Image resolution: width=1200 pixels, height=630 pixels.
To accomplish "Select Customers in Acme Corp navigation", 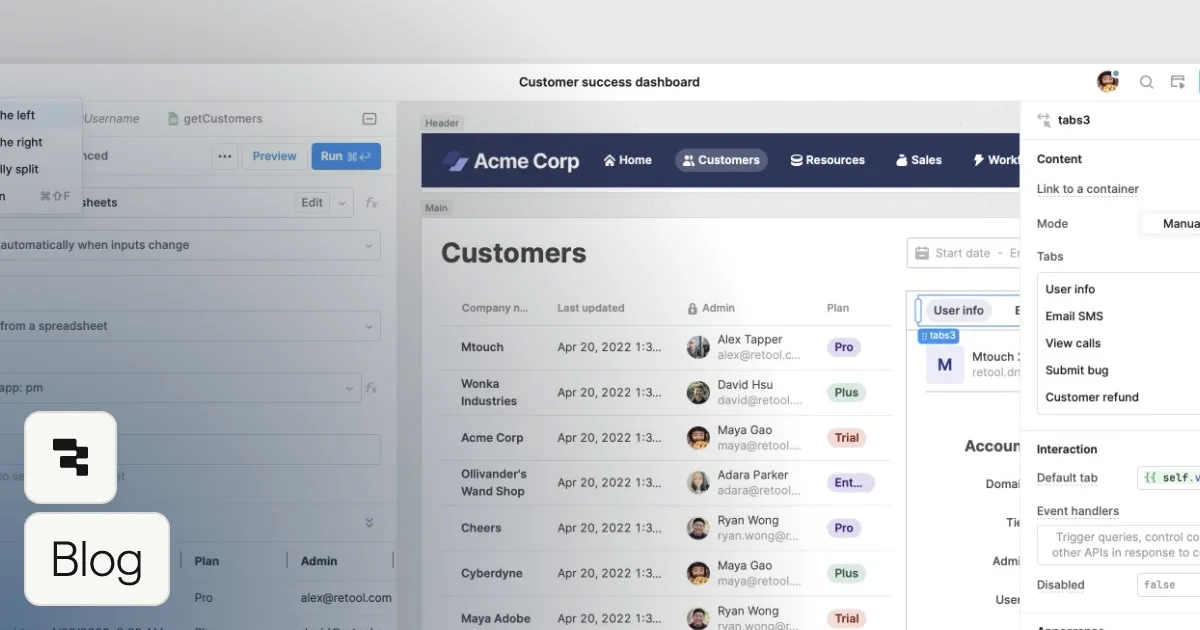I will pyautogui.click(x=721, y=160).
